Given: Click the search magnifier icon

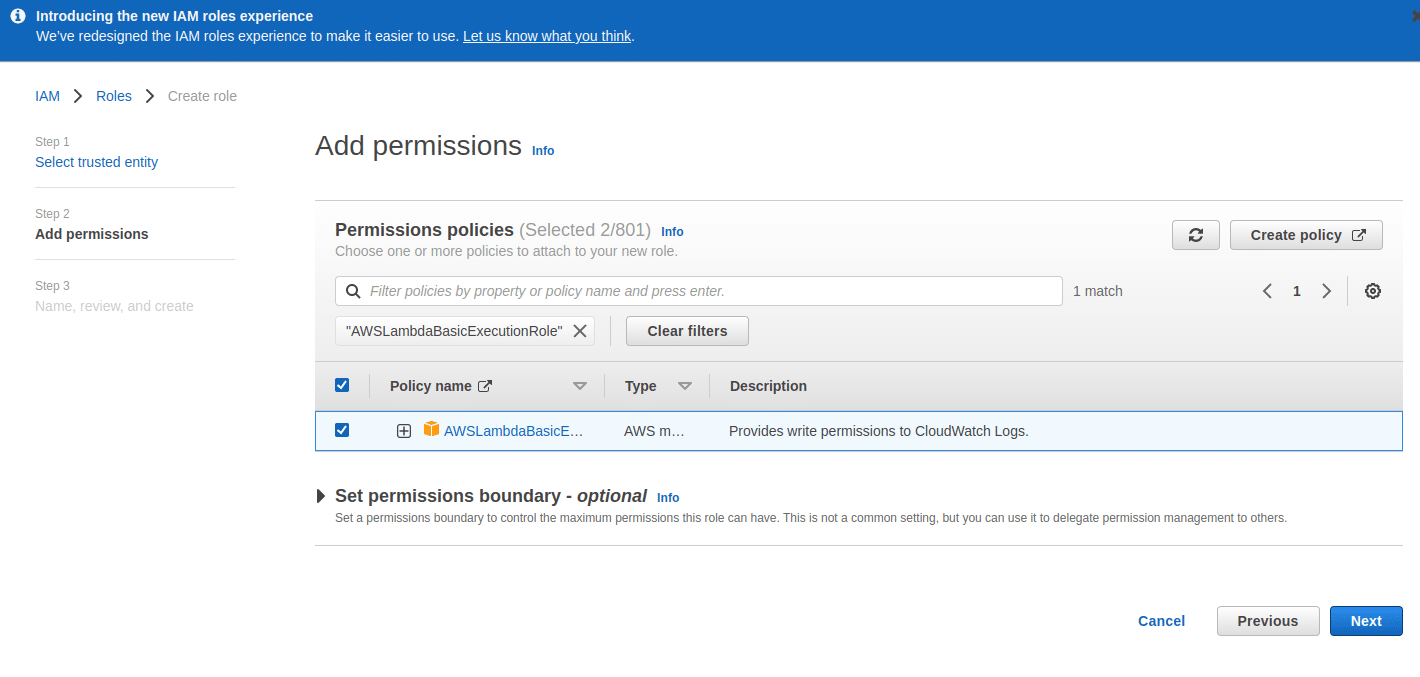Looking at the screenshot, I should tap(353, 291).
